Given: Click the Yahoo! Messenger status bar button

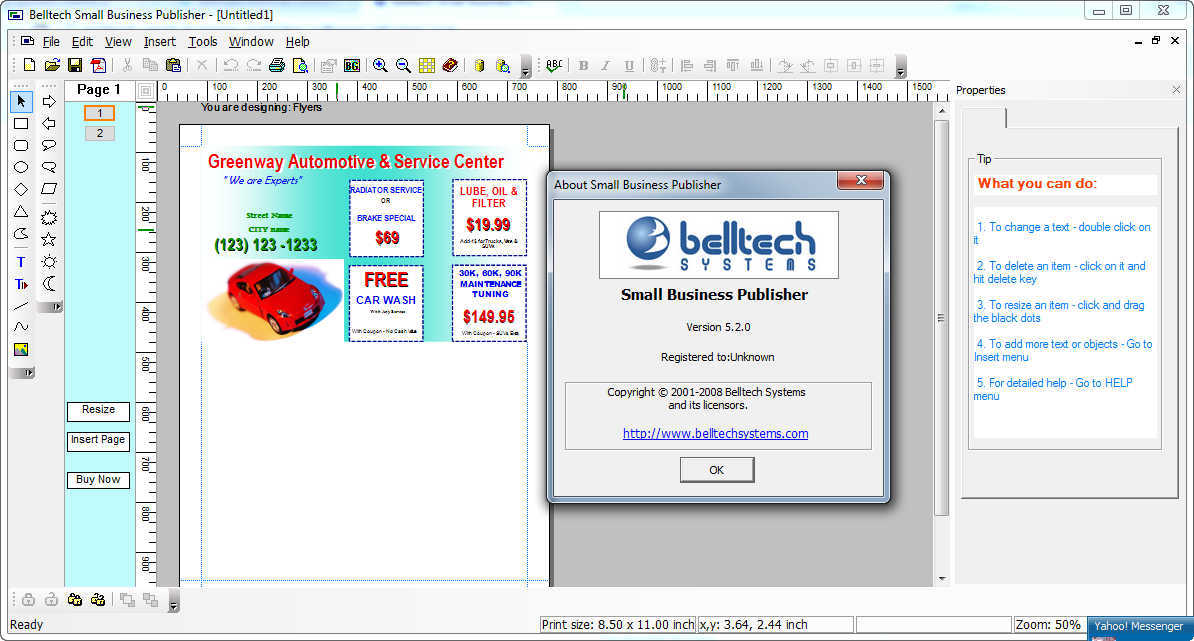Looking at the screenshot, I should tap(1138, 624).
